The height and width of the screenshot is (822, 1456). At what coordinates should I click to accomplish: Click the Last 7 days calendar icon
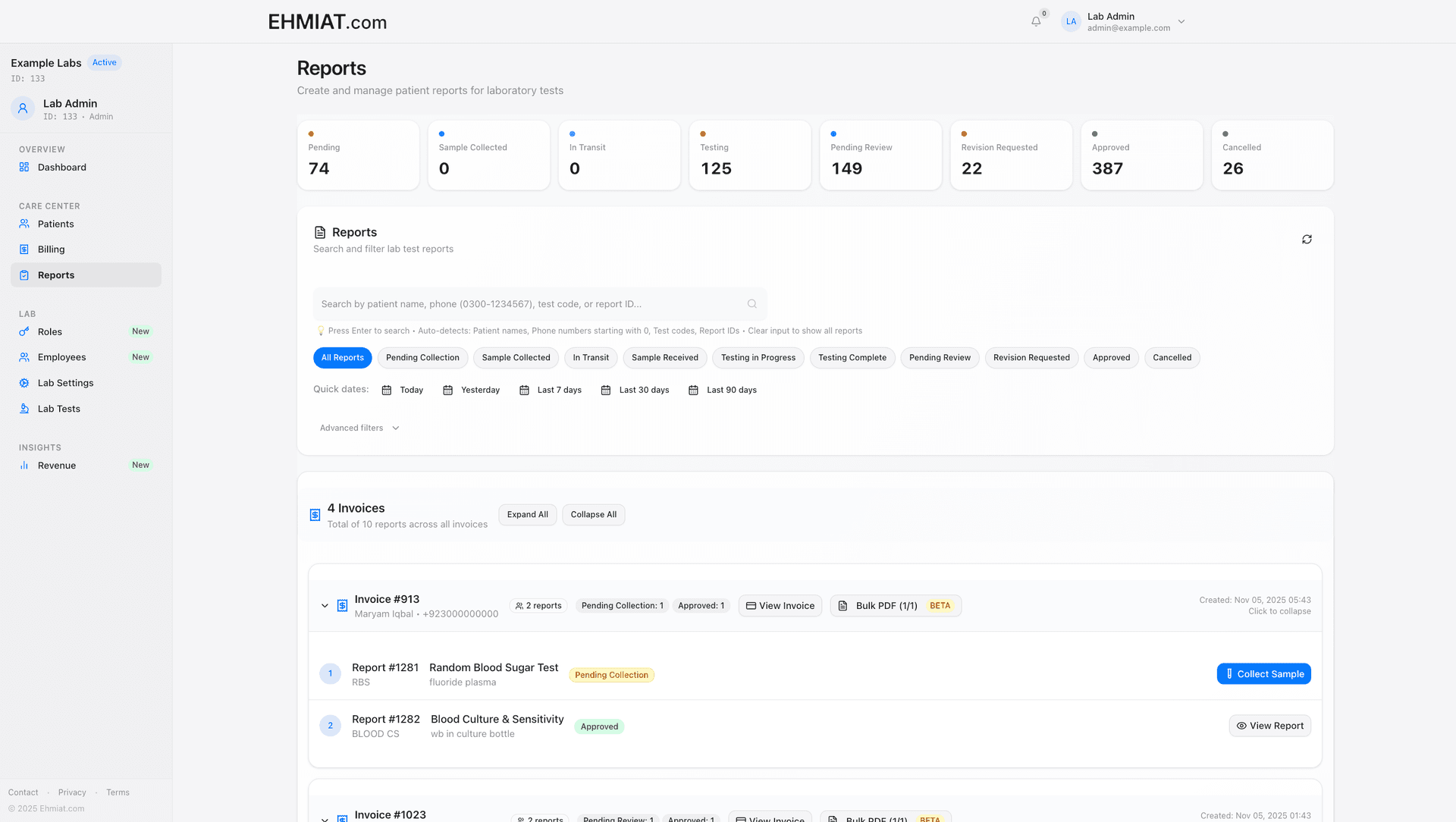pyautogui.click(x=524, y=391)
